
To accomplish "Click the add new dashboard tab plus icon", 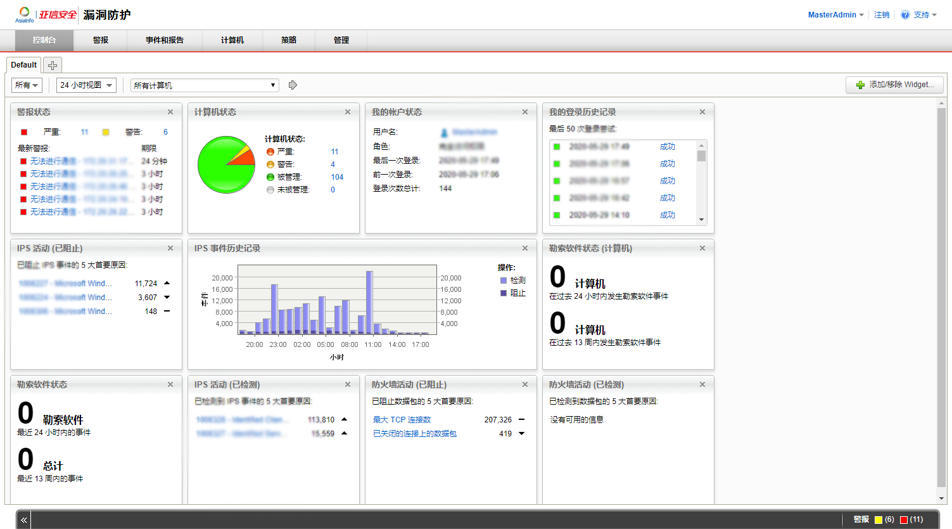I will click(52, 65).
